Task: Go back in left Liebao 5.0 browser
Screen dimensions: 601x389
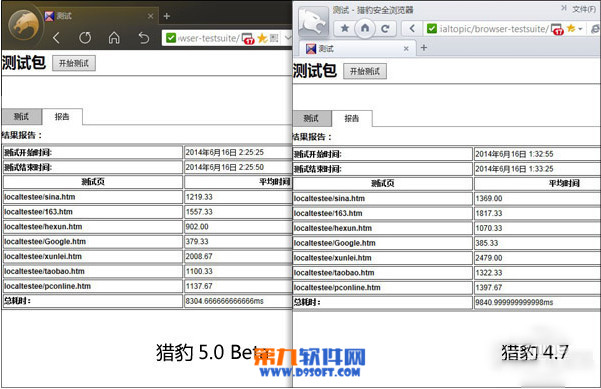Action: point(56,38)
